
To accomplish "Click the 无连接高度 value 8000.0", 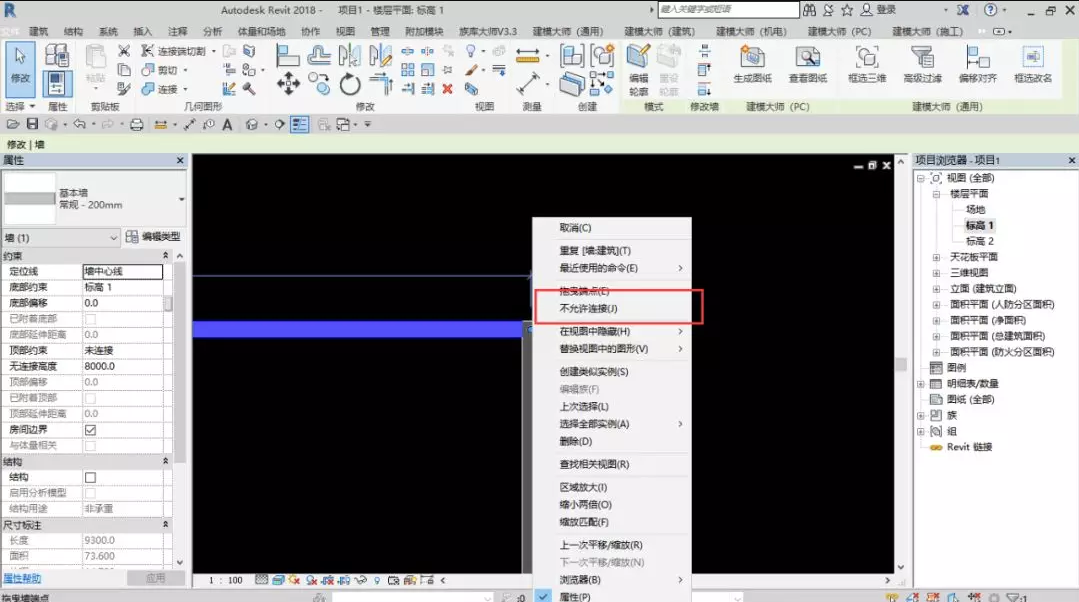I will click(x=122, y=367).
